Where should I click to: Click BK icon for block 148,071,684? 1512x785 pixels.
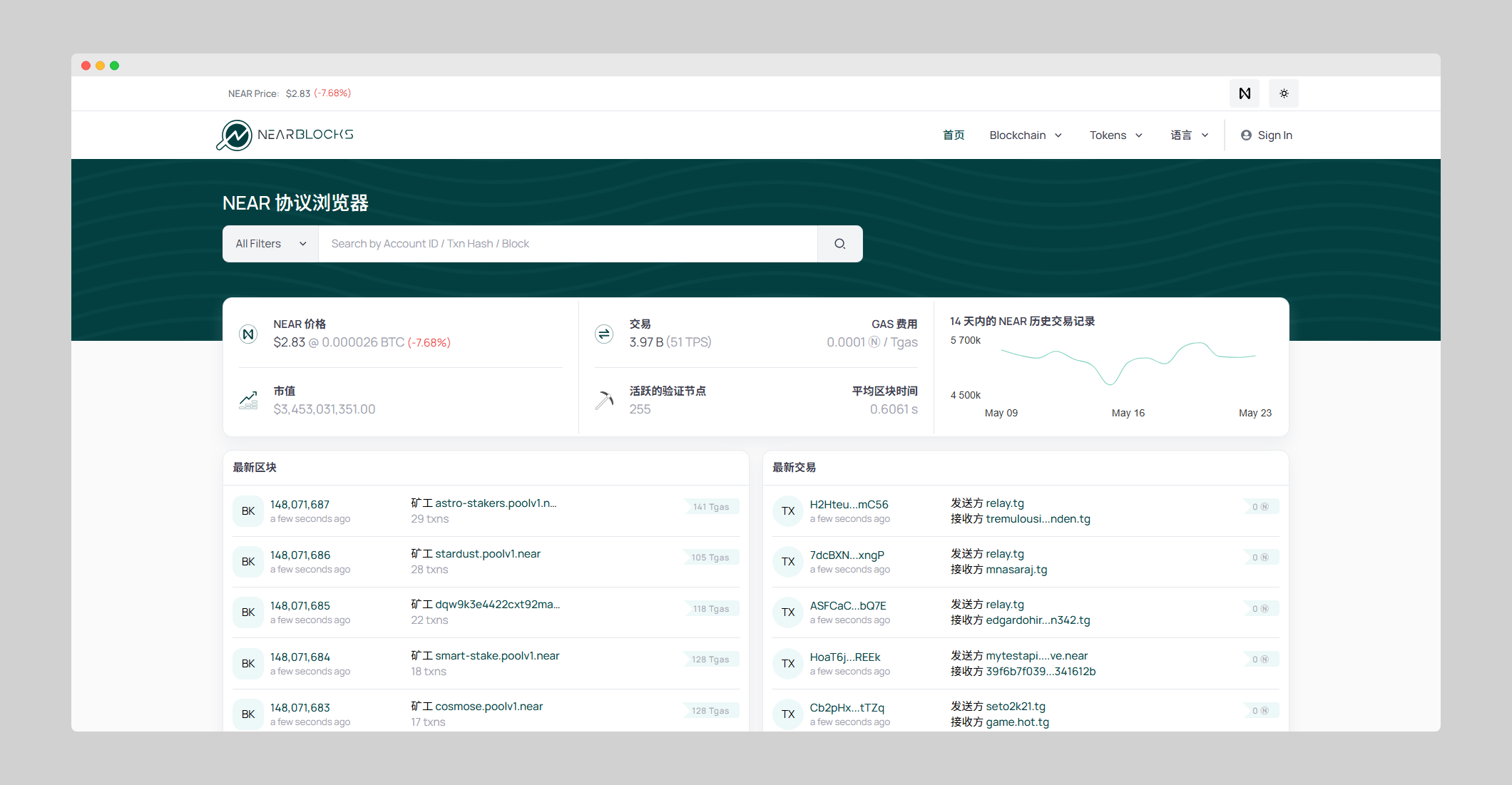click(248, 664)
